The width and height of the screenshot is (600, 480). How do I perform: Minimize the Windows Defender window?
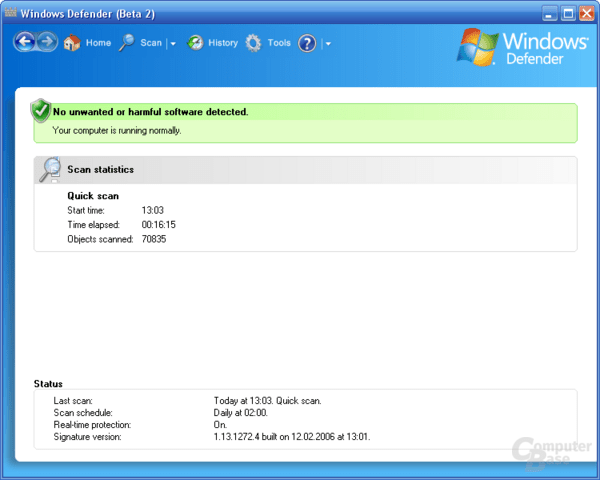point(550,14)
